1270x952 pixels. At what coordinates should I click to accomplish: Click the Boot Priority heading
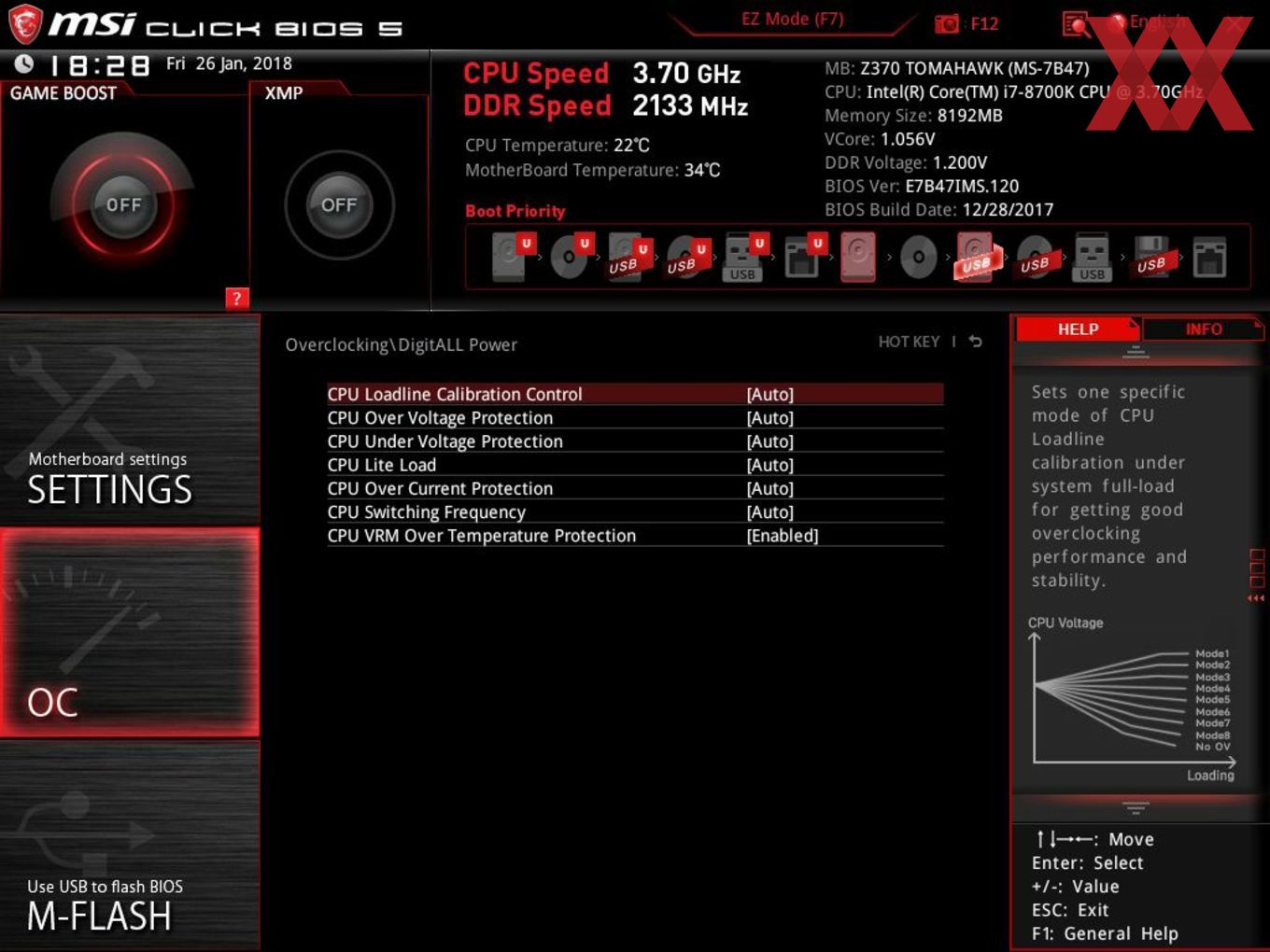515,211
